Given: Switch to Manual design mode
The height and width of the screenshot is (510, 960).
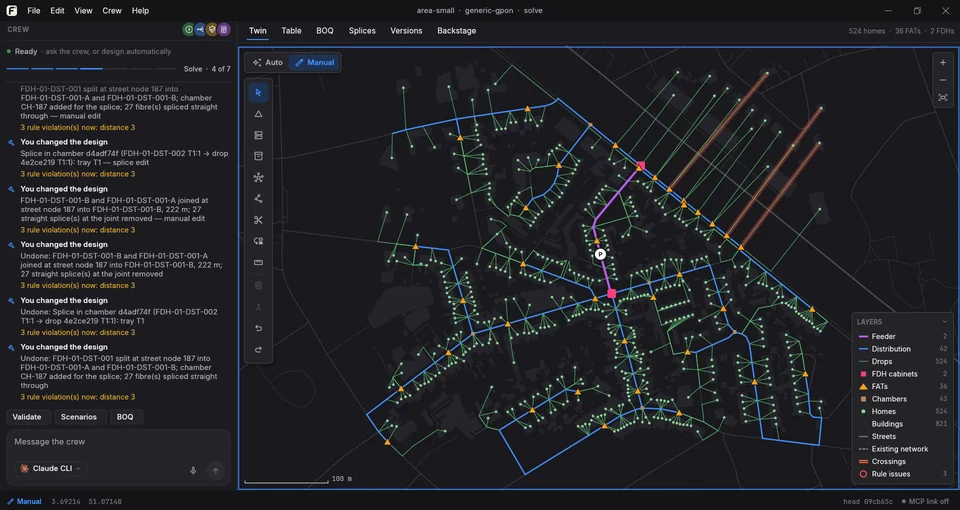Looking at the screenshot, I should click(315, 62).
